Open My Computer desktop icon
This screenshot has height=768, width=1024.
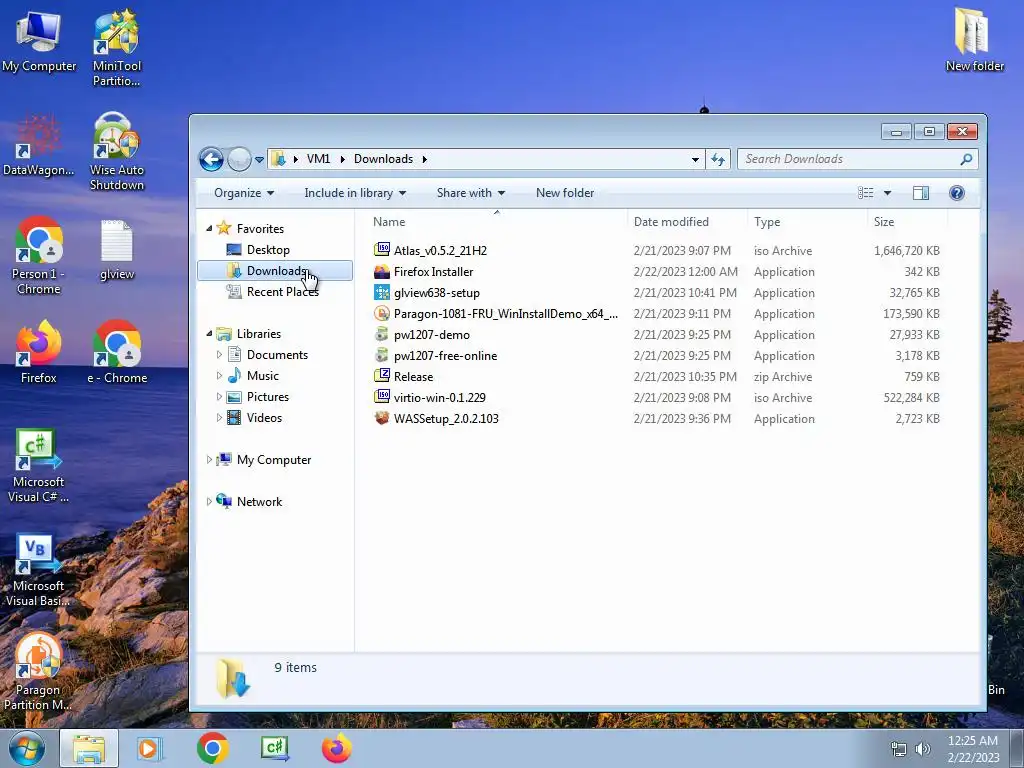tap(39, 43)
